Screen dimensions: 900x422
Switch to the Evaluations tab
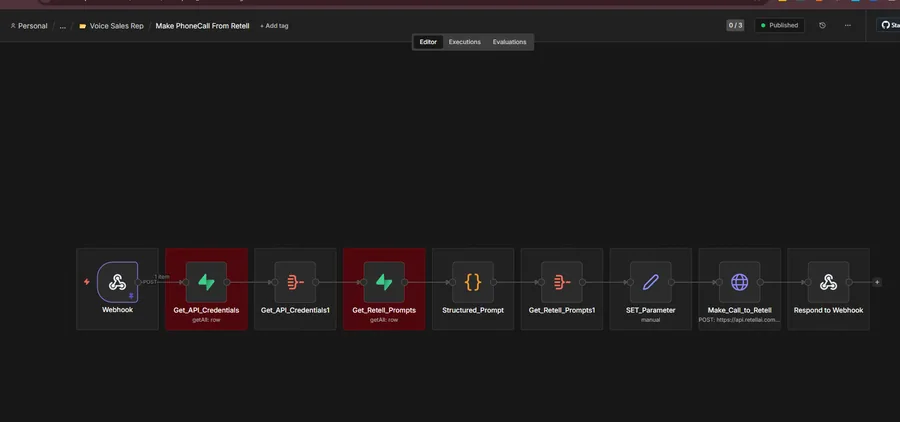click(509, 42)
